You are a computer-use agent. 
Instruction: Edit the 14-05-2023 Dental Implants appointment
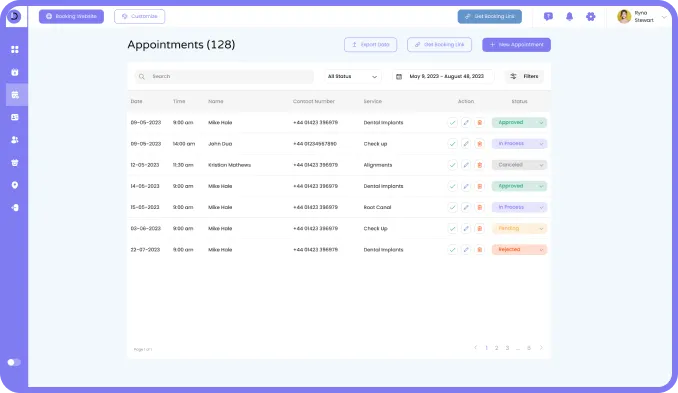(x=466, y=186)
